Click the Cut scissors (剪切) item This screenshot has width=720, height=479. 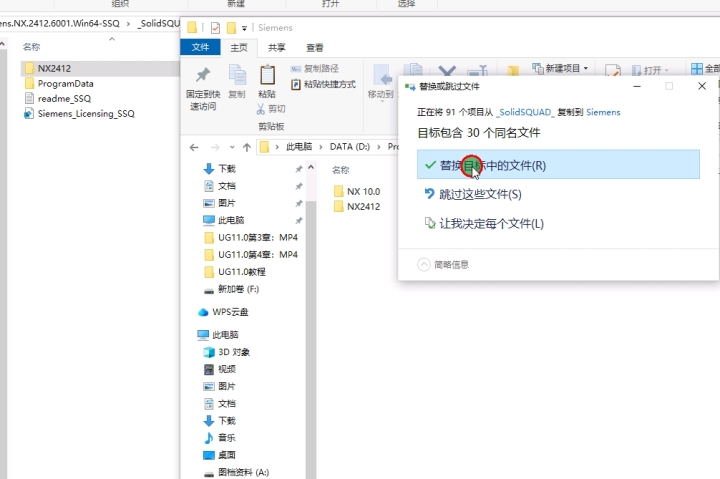coord(271,109)
